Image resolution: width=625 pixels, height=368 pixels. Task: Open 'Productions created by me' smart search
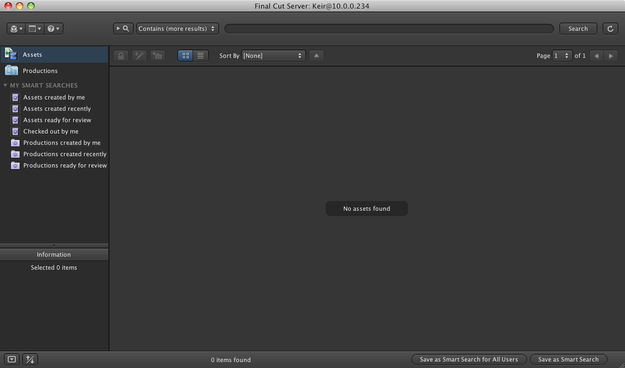pyautogui.click(x=62, y=143)
